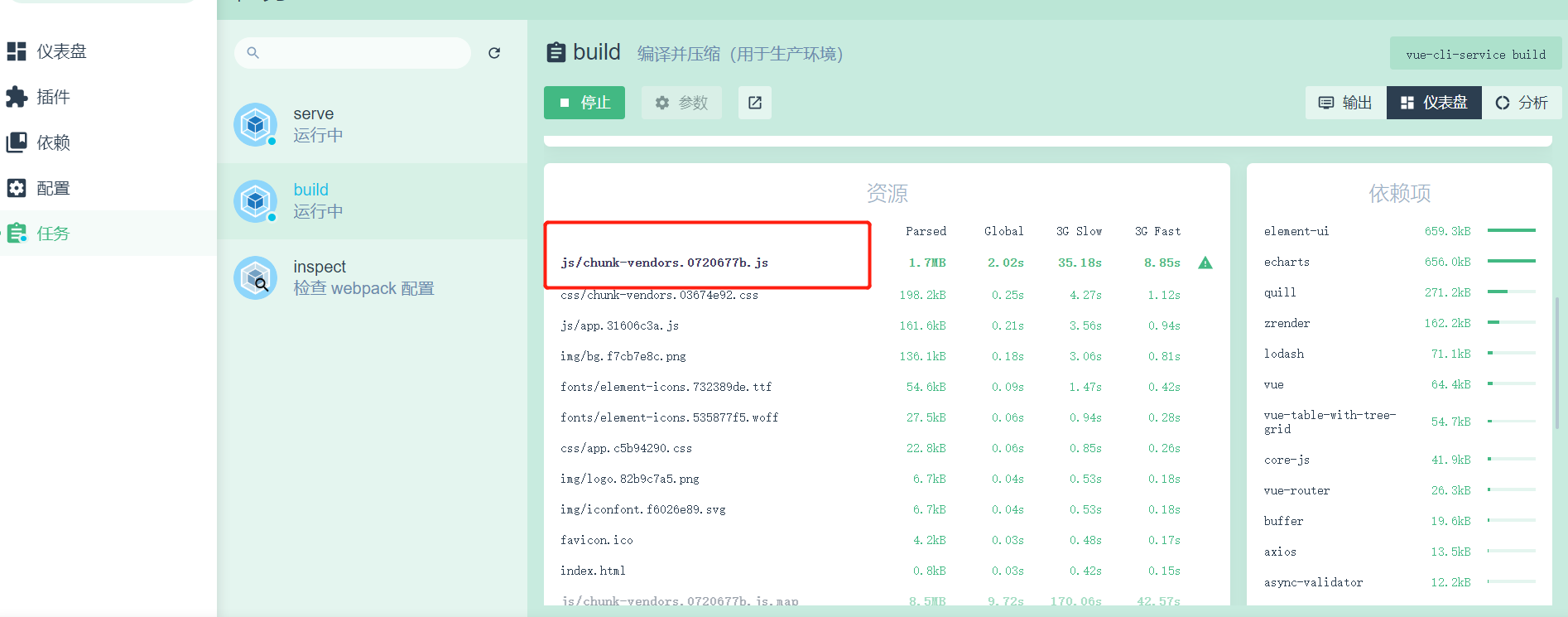Click the open-in-new-window icon button
This screenshot has width=1568, height=617.
coord(755,103)
